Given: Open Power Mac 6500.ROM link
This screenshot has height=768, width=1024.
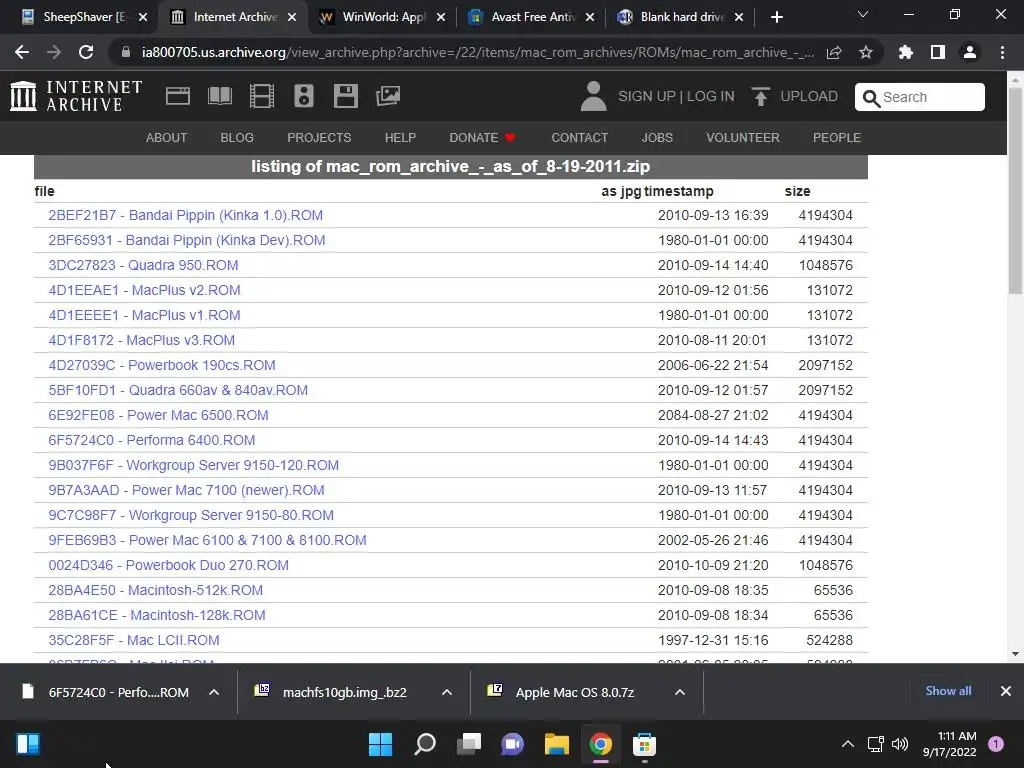Looking at the screenshot, I should coord(158,415).
